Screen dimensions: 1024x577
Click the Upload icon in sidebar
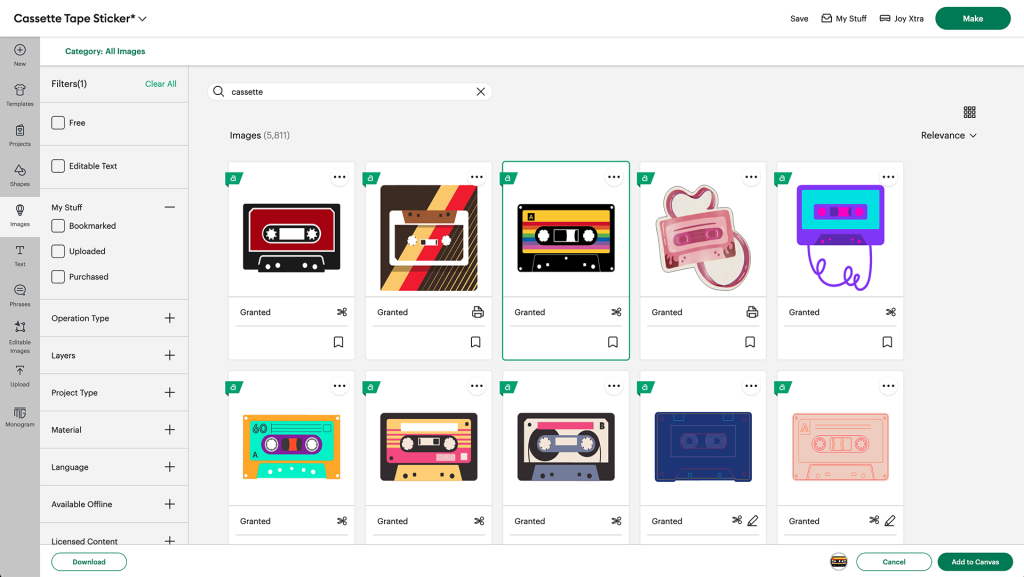[20, 375]
